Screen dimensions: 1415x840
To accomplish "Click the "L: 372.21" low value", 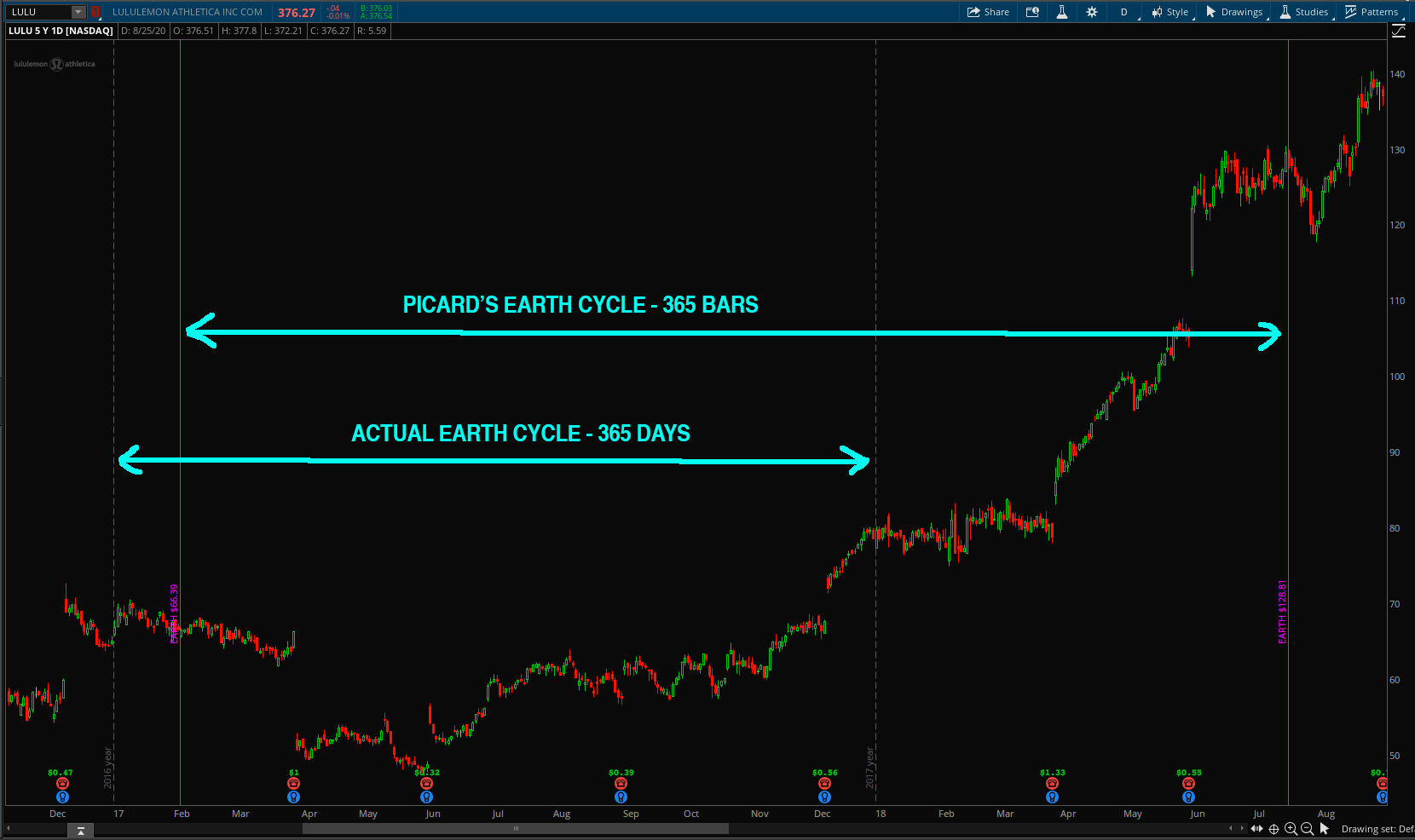I will [x=283, y=31].
